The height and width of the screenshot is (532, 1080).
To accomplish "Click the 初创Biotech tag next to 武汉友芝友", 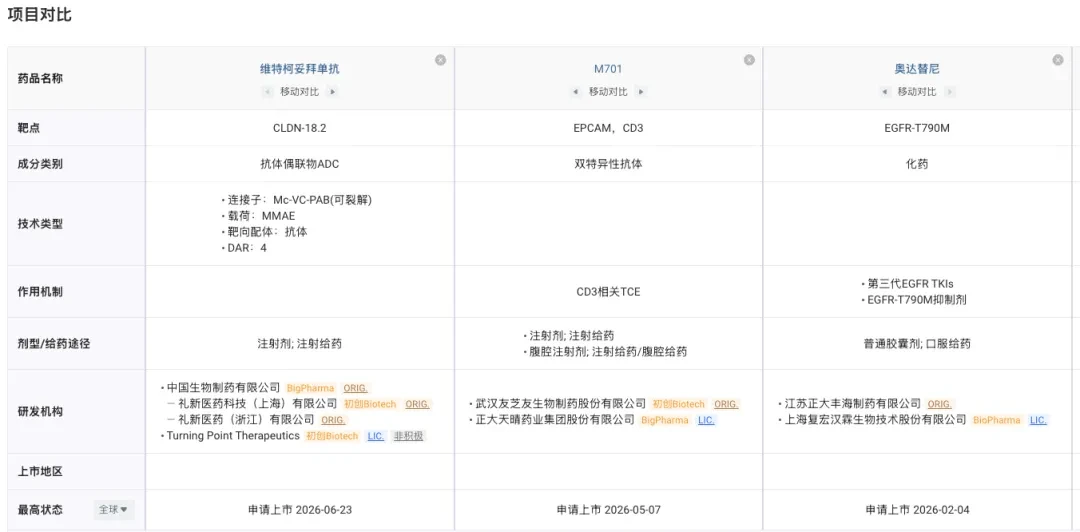I will click(x=678, y=405).
